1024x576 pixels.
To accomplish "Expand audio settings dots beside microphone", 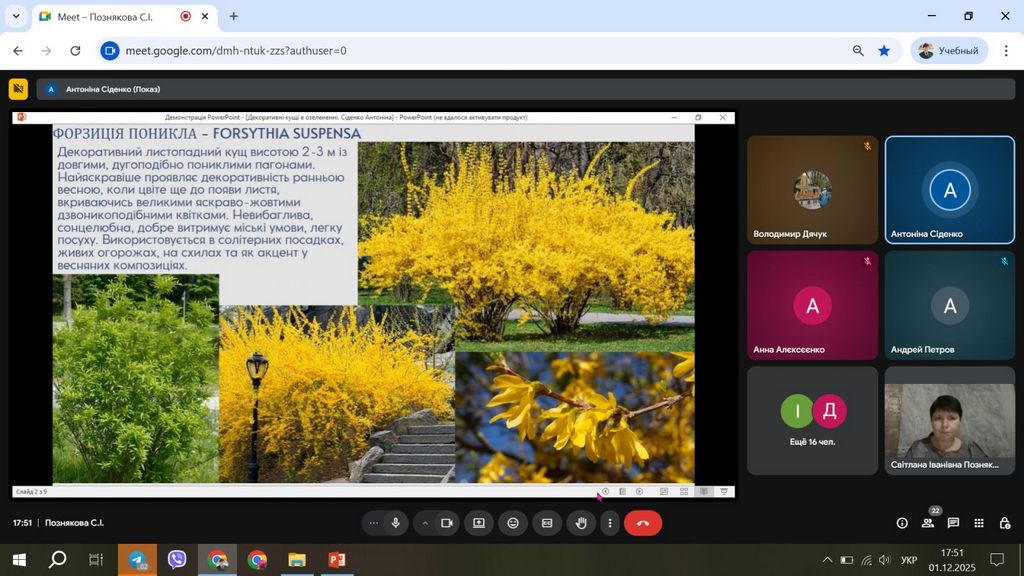I will [374, 523].
